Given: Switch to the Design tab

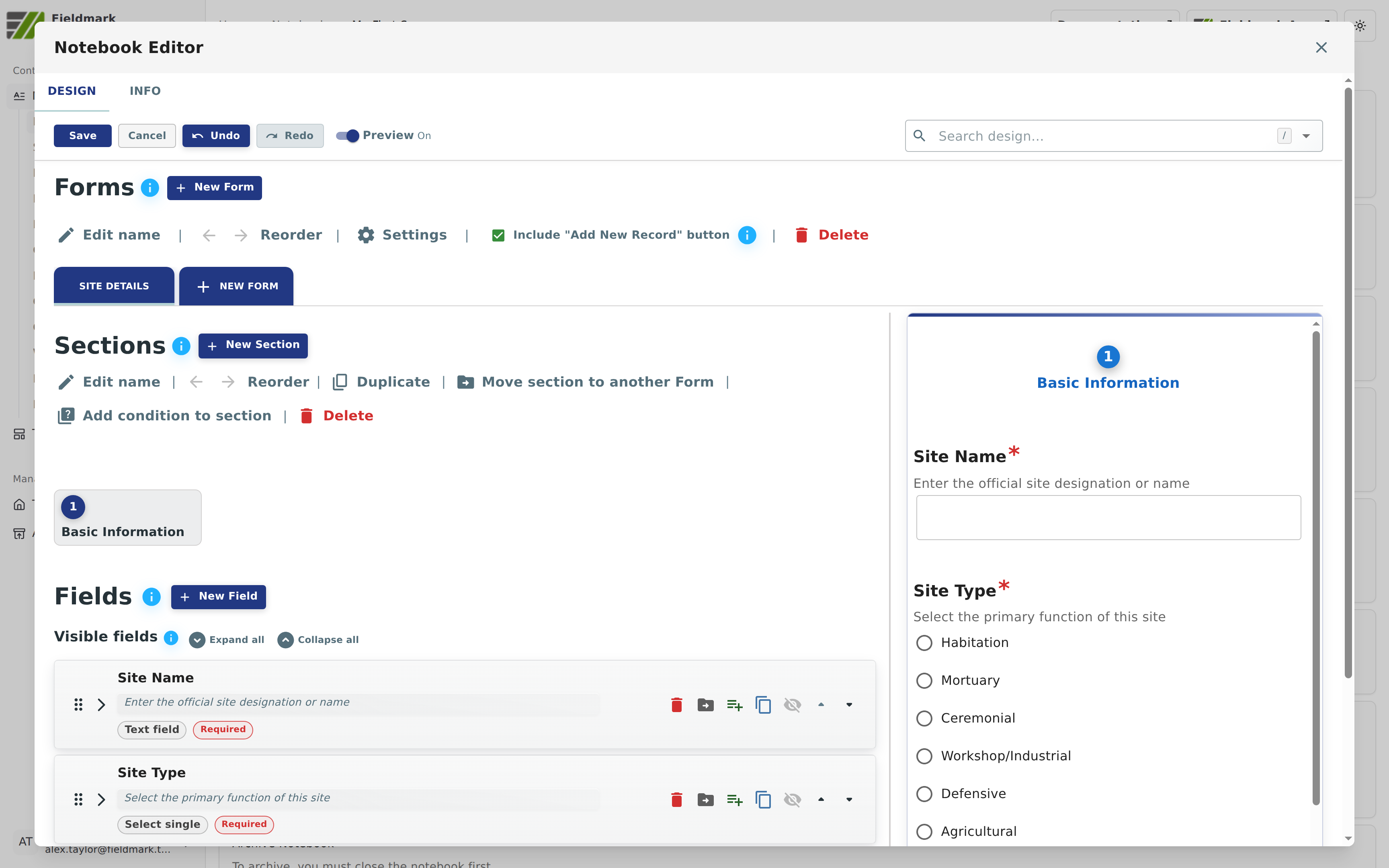Looking at the screenshot, I should pyautogui.click(x=72, y=91).
